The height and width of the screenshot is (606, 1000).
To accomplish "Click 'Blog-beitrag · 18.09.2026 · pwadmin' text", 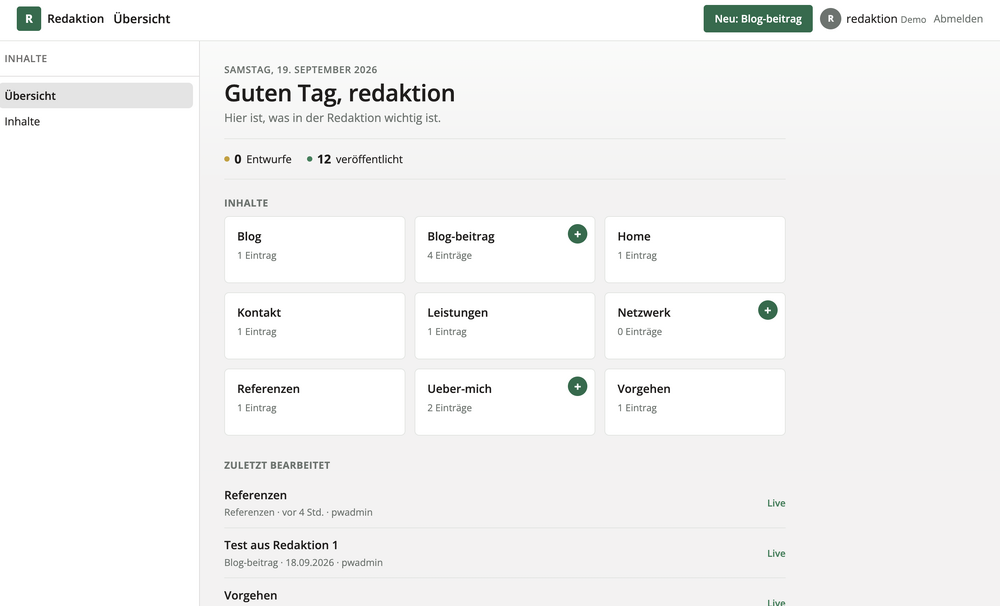I will point(304,563).
